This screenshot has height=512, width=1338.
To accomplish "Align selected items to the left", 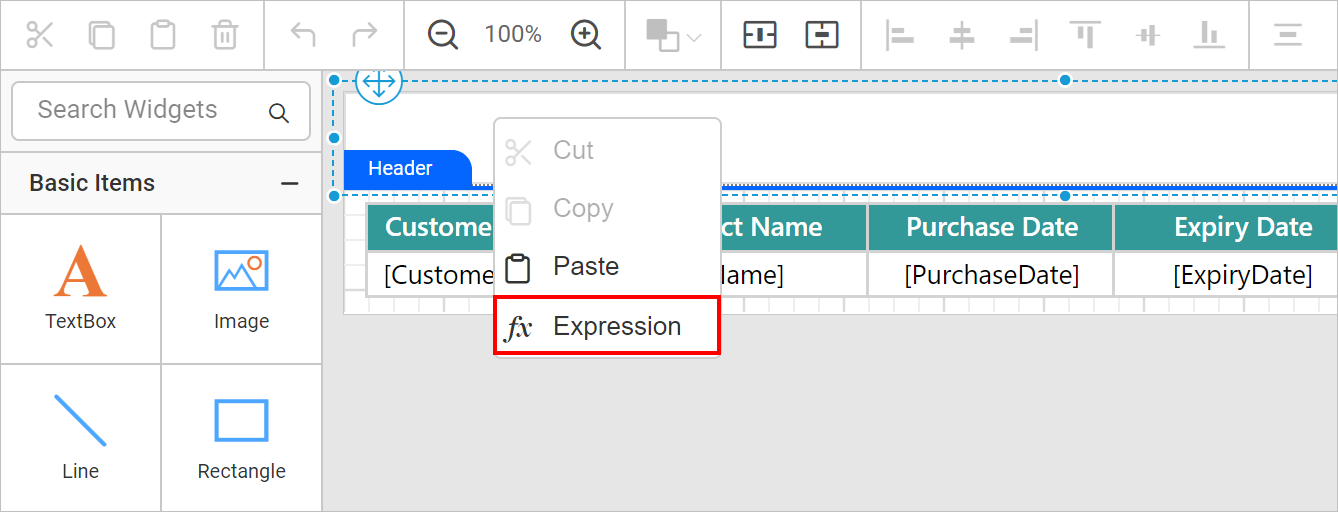I will coord(900,35).
